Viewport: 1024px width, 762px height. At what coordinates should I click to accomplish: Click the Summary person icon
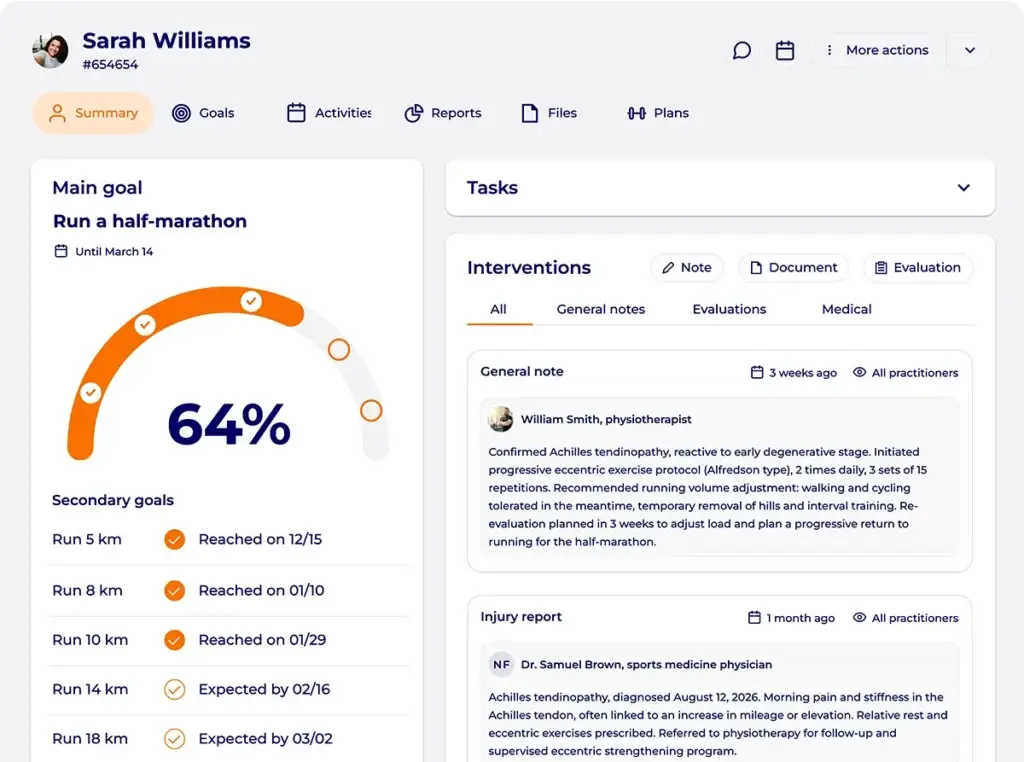point(57,113)
